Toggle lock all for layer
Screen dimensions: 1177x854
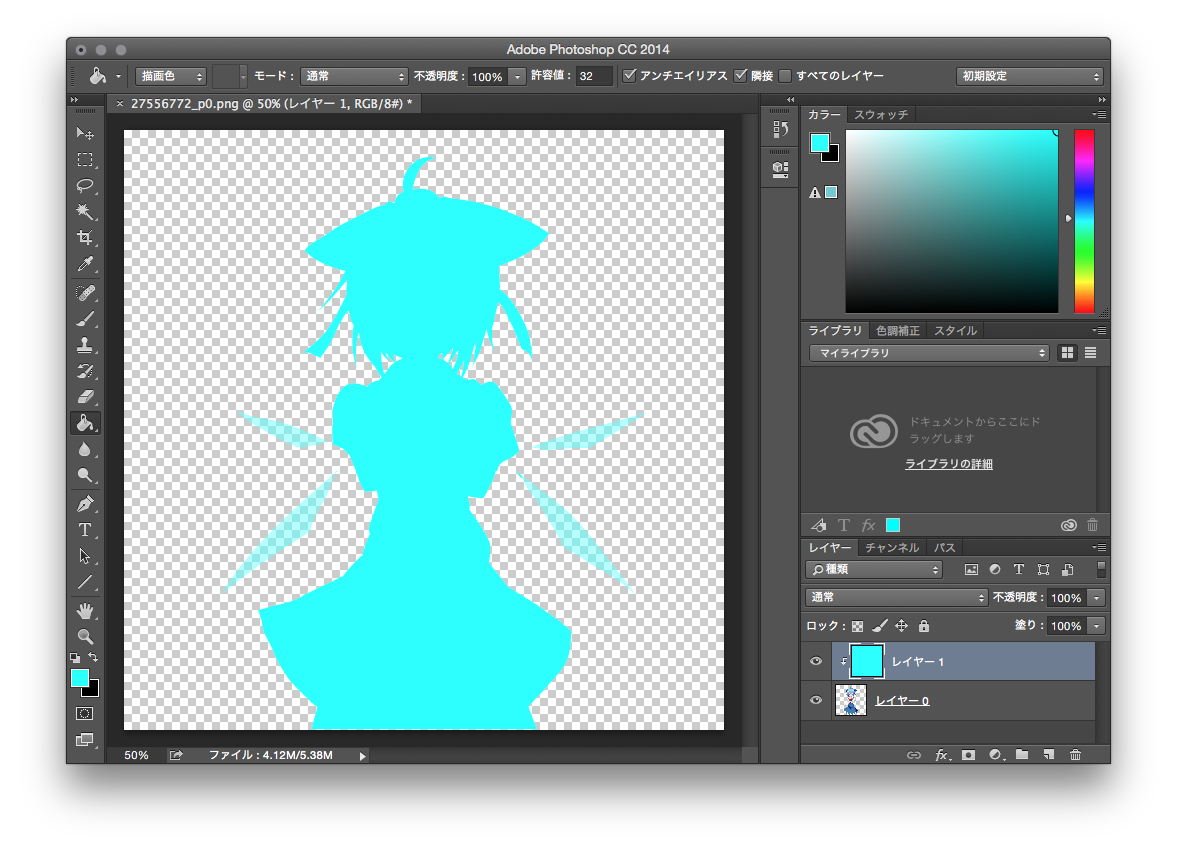tap(924, 626)
